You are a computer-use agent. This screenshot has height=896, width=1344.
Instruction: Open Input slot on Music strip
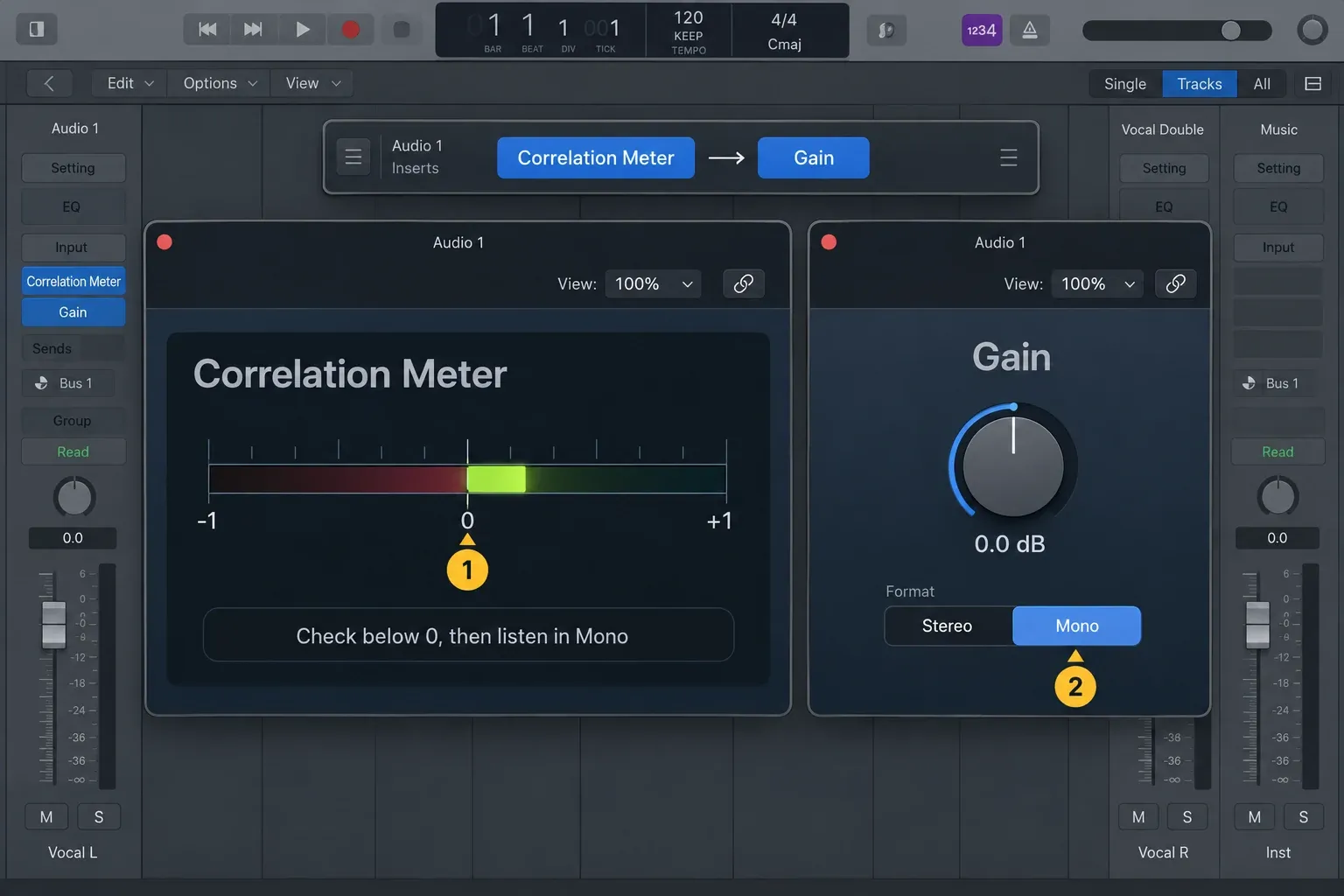(x=1278, y=248)
